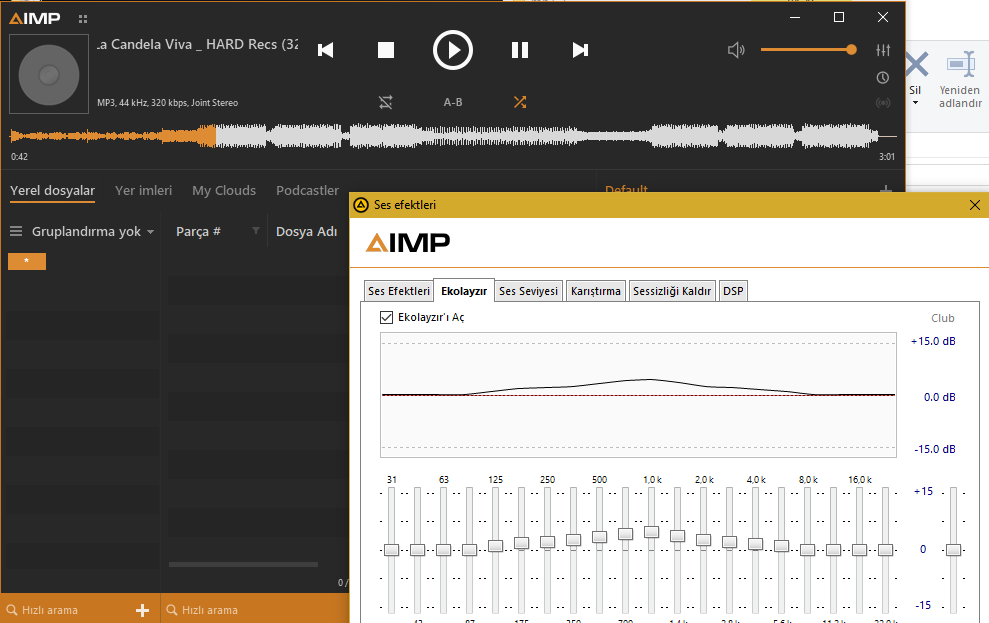
Task: Open the scheduler clock icon
Action: click(x=883, y=78)
